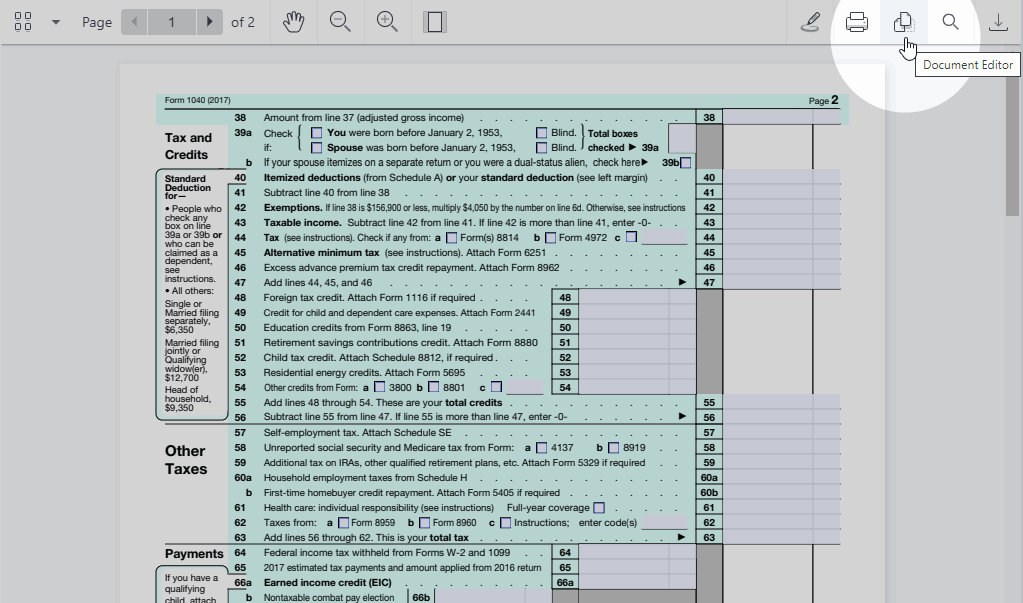Check the Form 4137 box on line 58
The image size is (1023, 603).
[542, 448]
